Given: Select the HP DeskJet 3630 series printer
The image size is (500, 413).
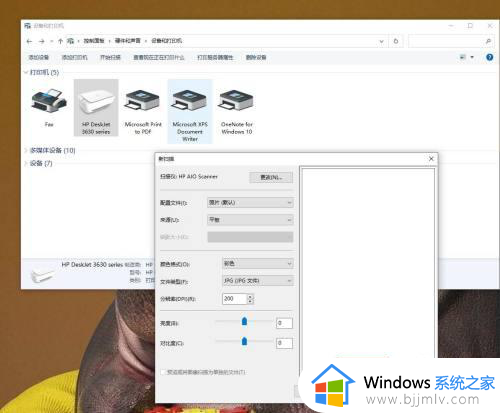Looking at the screenshot, I should coord(96,107).
